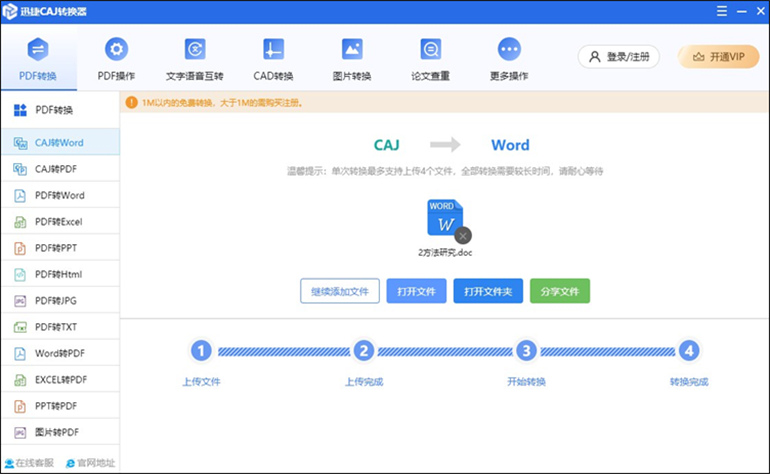
Task: Click step 2 circle 上传完成
Action: pos(363,351)
